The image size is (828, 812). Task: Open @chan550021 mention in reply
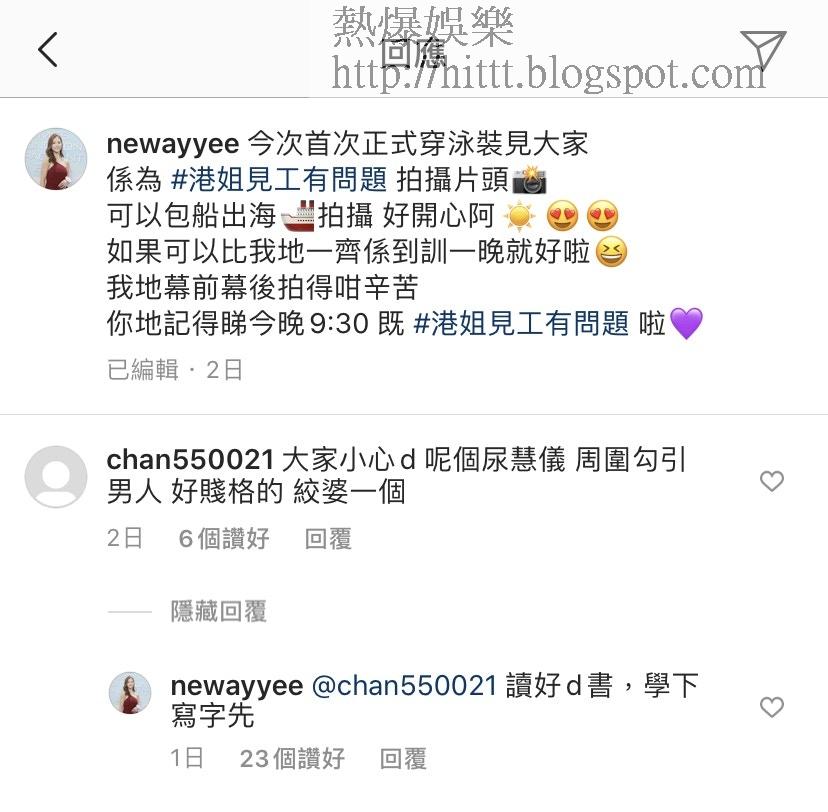click(404, 685)
